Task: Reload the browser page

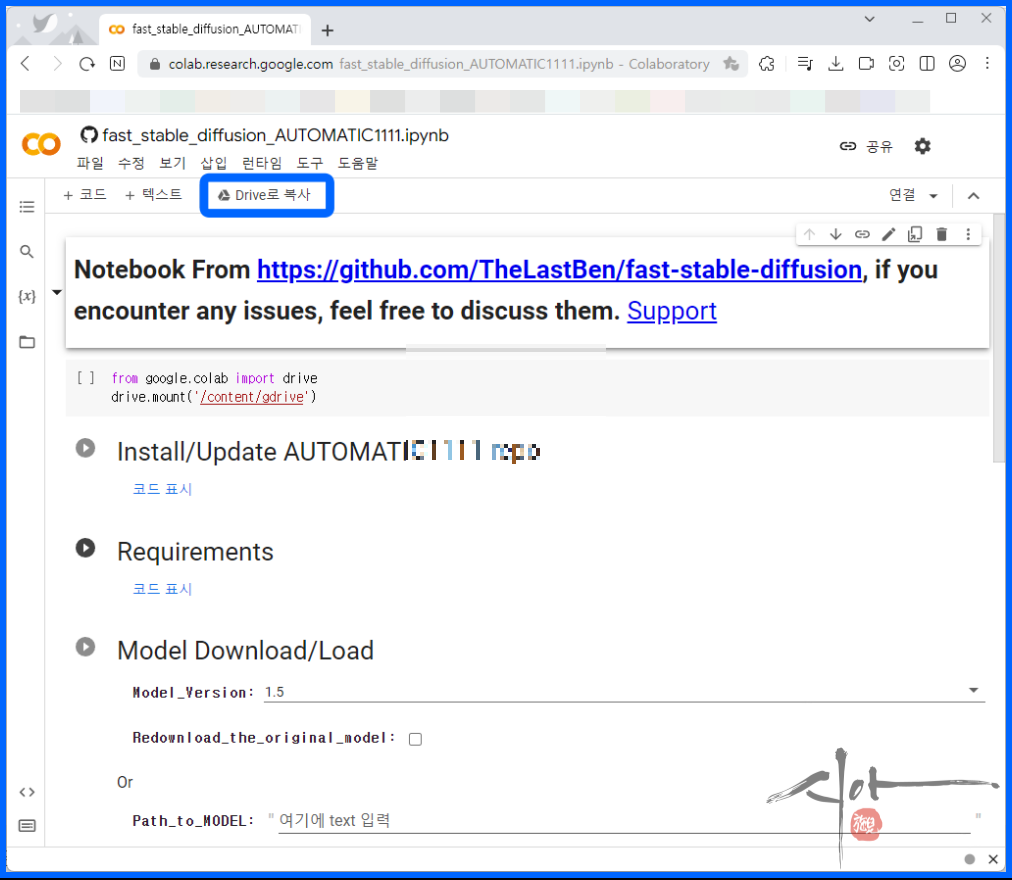Action: (x=86, y=63)
